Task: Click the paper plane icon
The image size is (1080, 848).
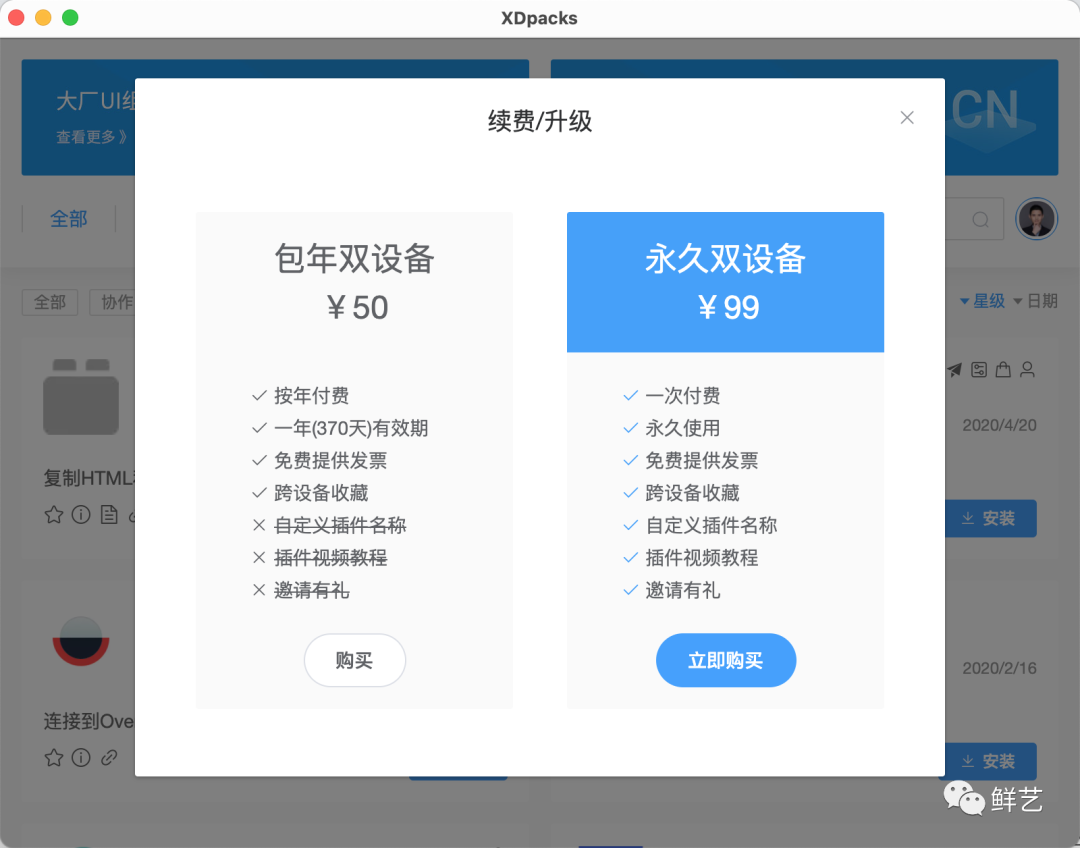Action: point(954,370)
